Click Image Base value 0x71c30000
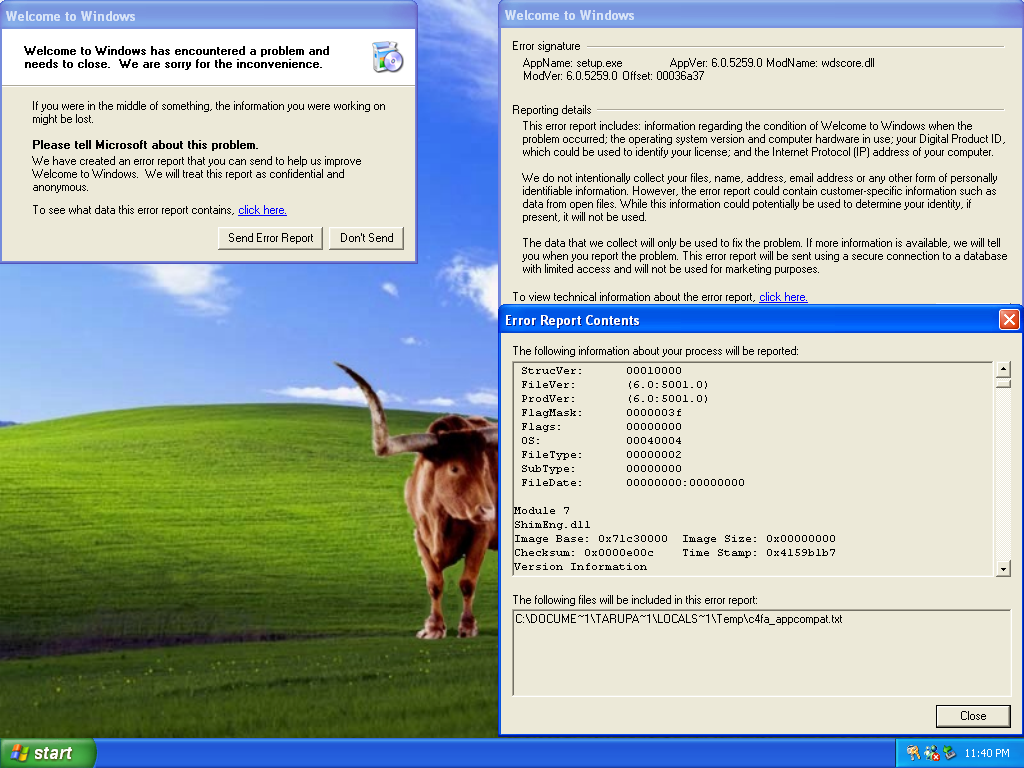The image size is (1024, 768). [633, 539]
